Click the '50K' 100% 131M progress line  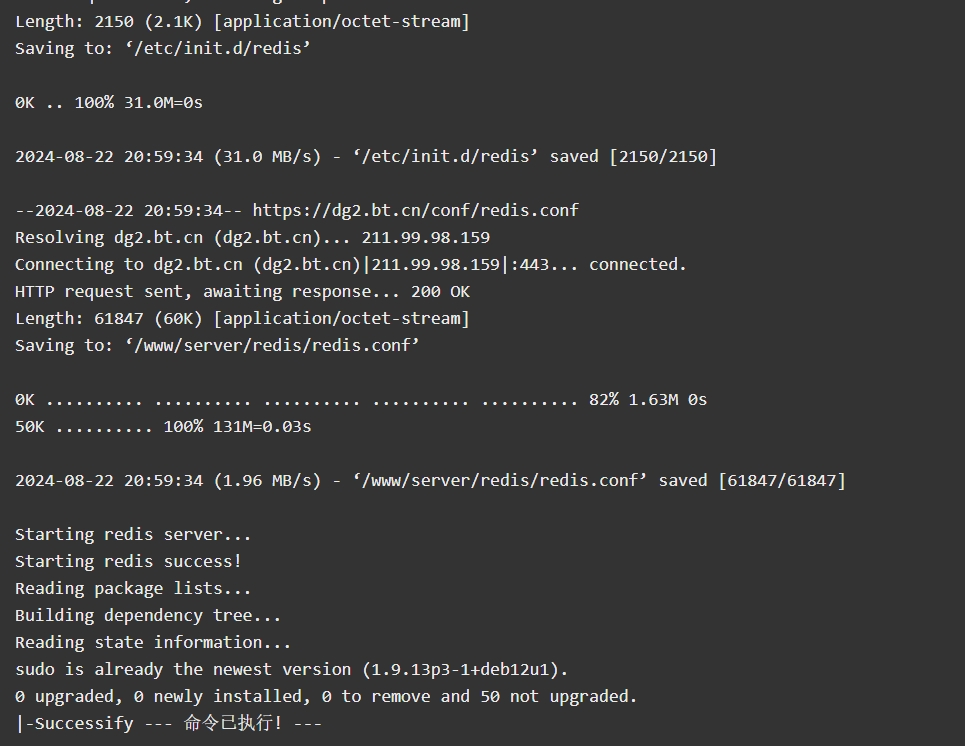(x=163, y=427)
